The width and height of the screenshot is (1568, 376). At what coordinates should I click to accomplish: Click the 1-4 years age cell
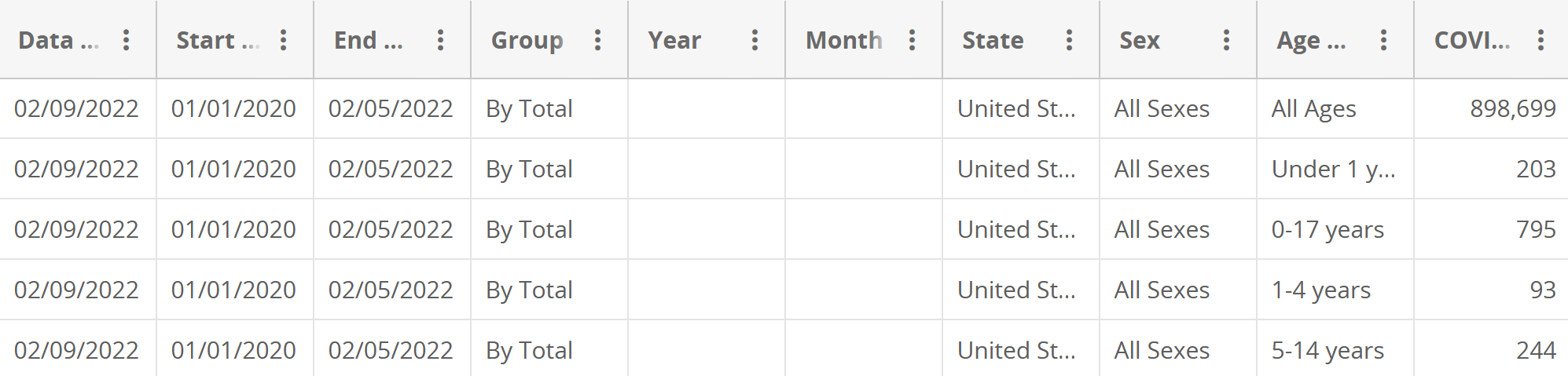(1320, 290)
